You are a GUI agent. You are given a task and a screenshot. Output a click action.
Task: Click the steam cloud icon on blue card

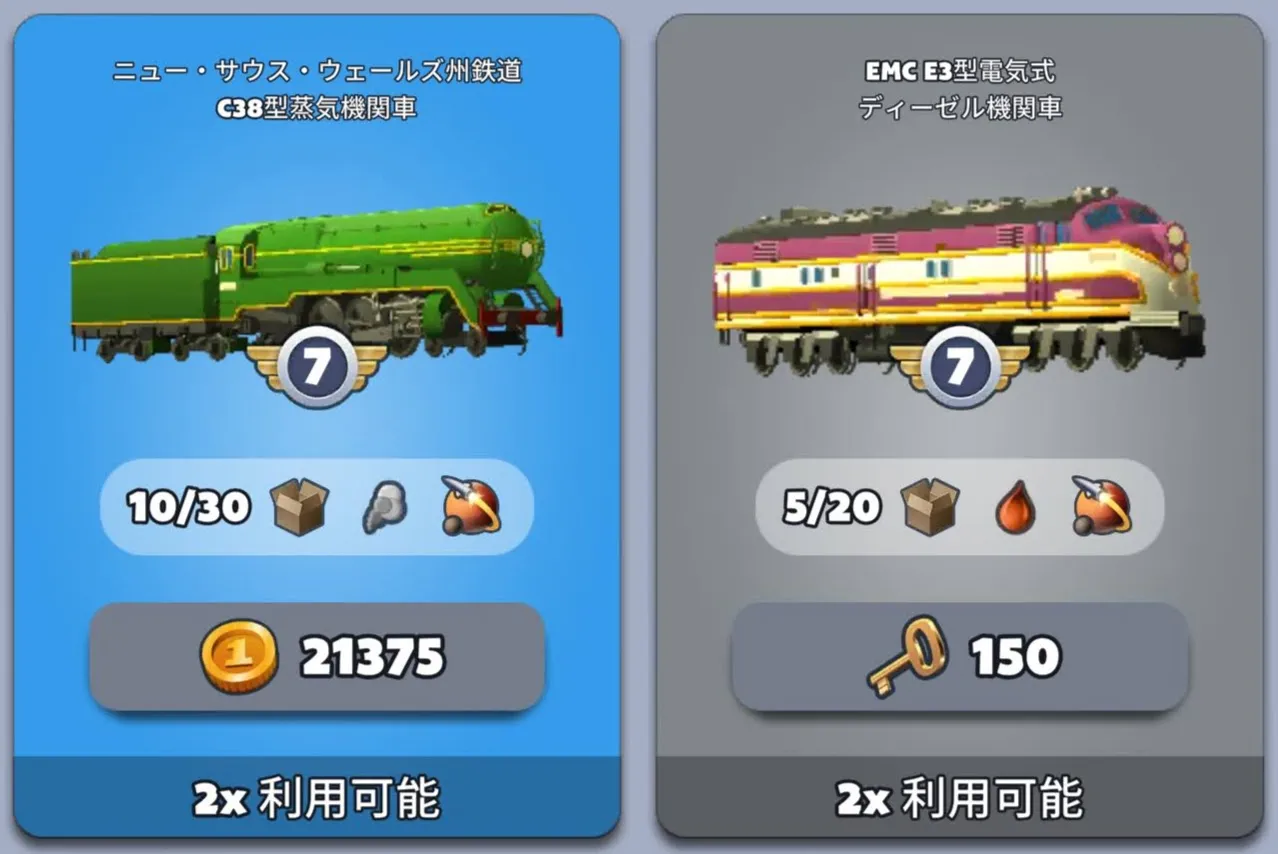point(384,508)
